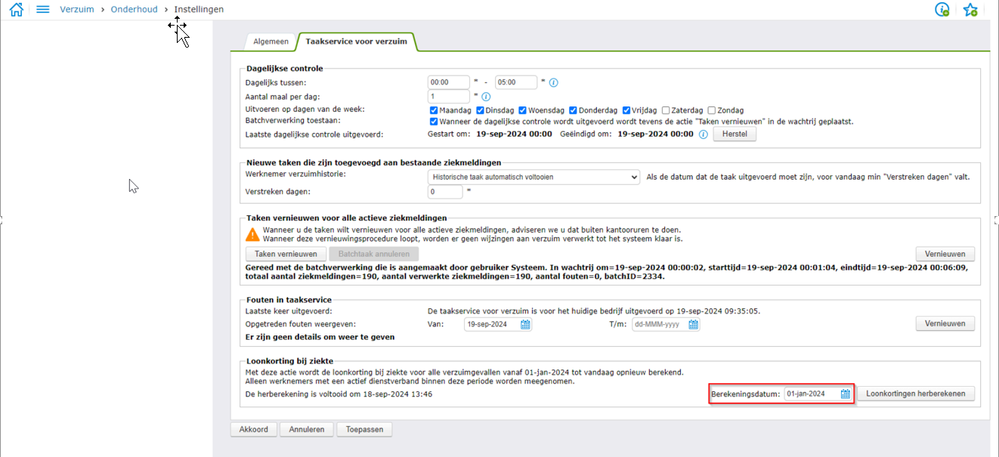Viewport: 999px width, 457px height.
Task: Show info next to 'Geëindigd om' time
Action: point(703,134)
